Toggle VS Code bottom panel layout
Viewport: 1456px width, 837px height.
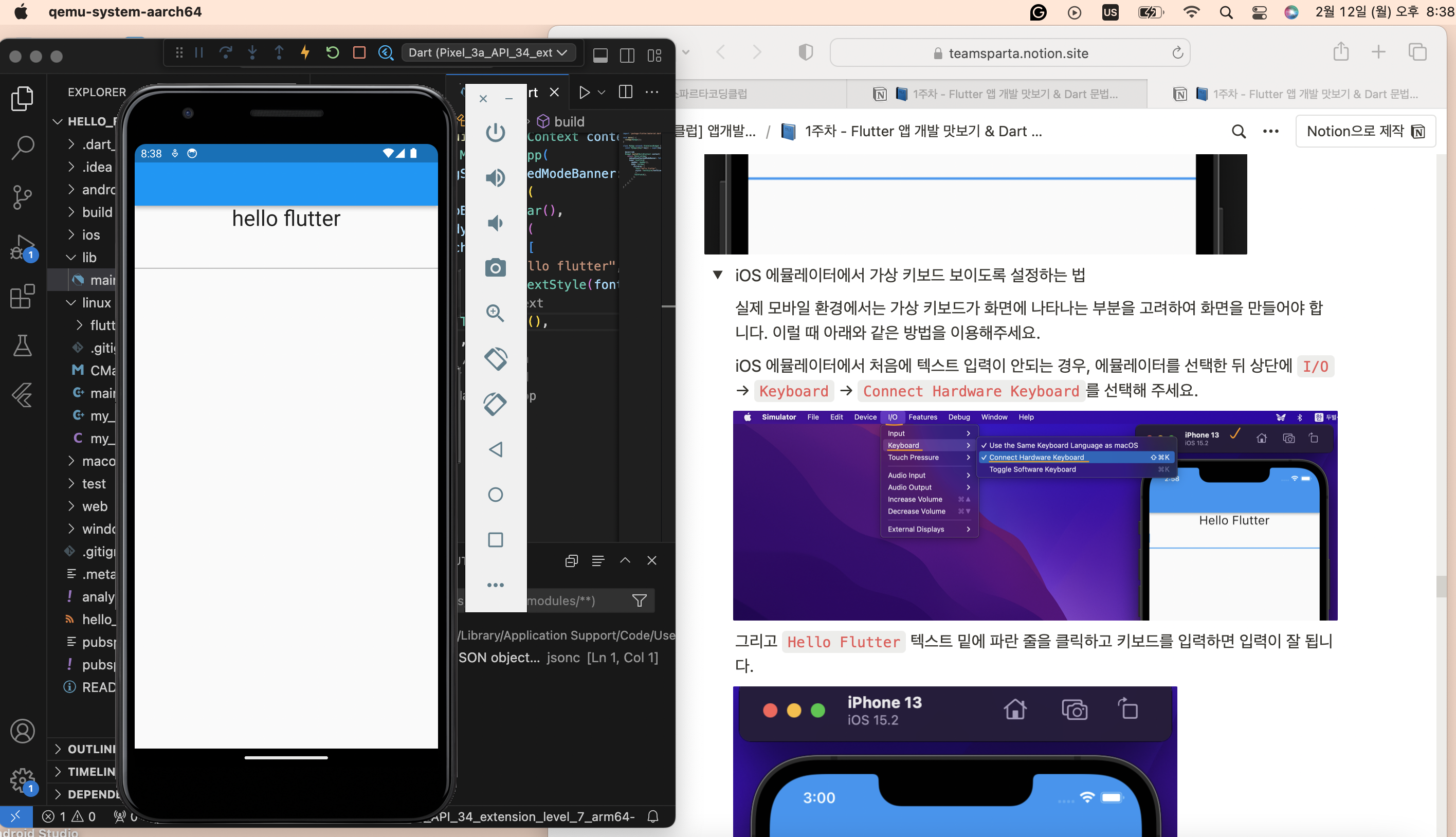click(x=600, y=55)
